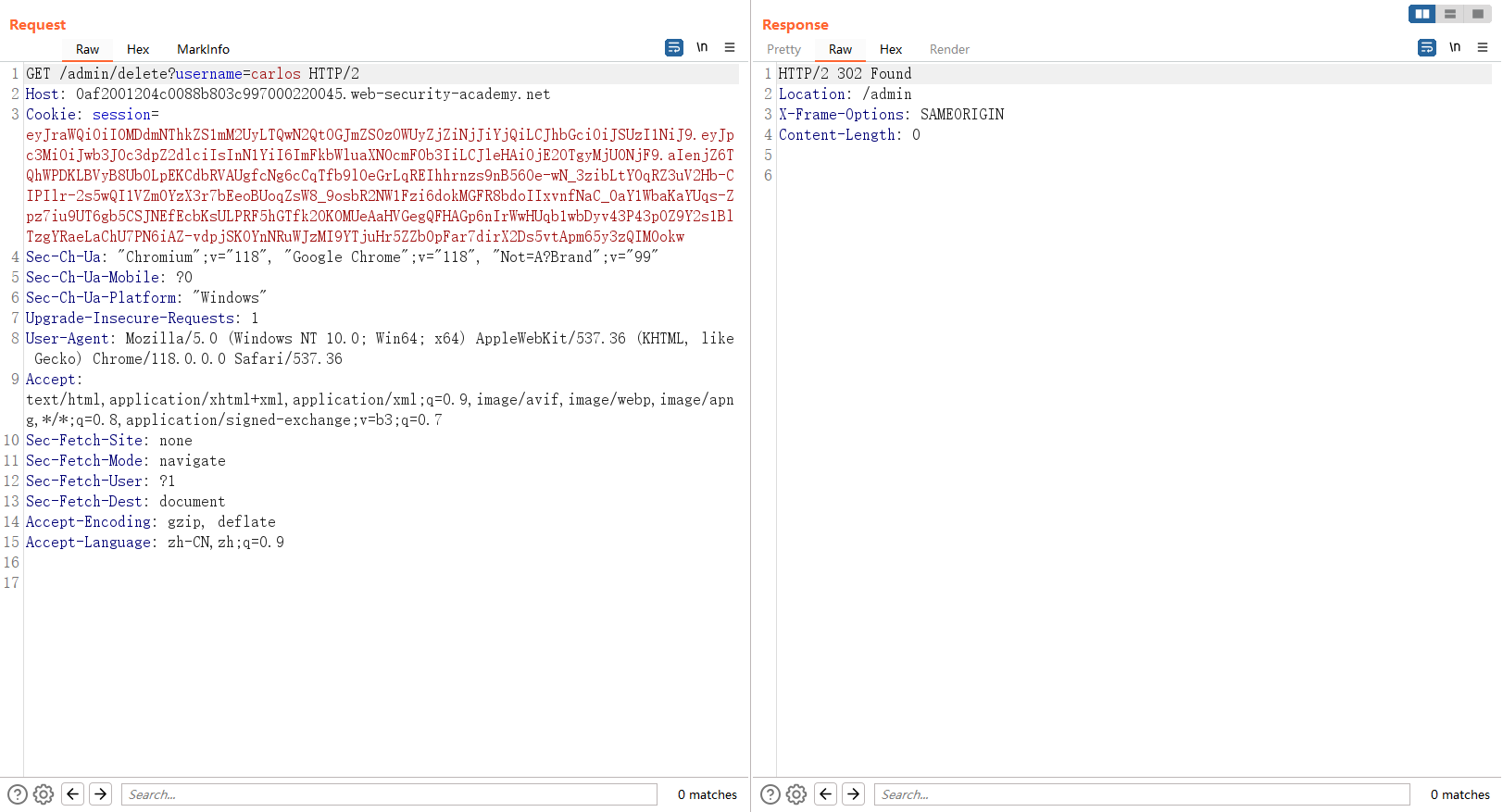Click the Host header line
The width and height of the screenshot is (1503, 812).
click(288, 94)
